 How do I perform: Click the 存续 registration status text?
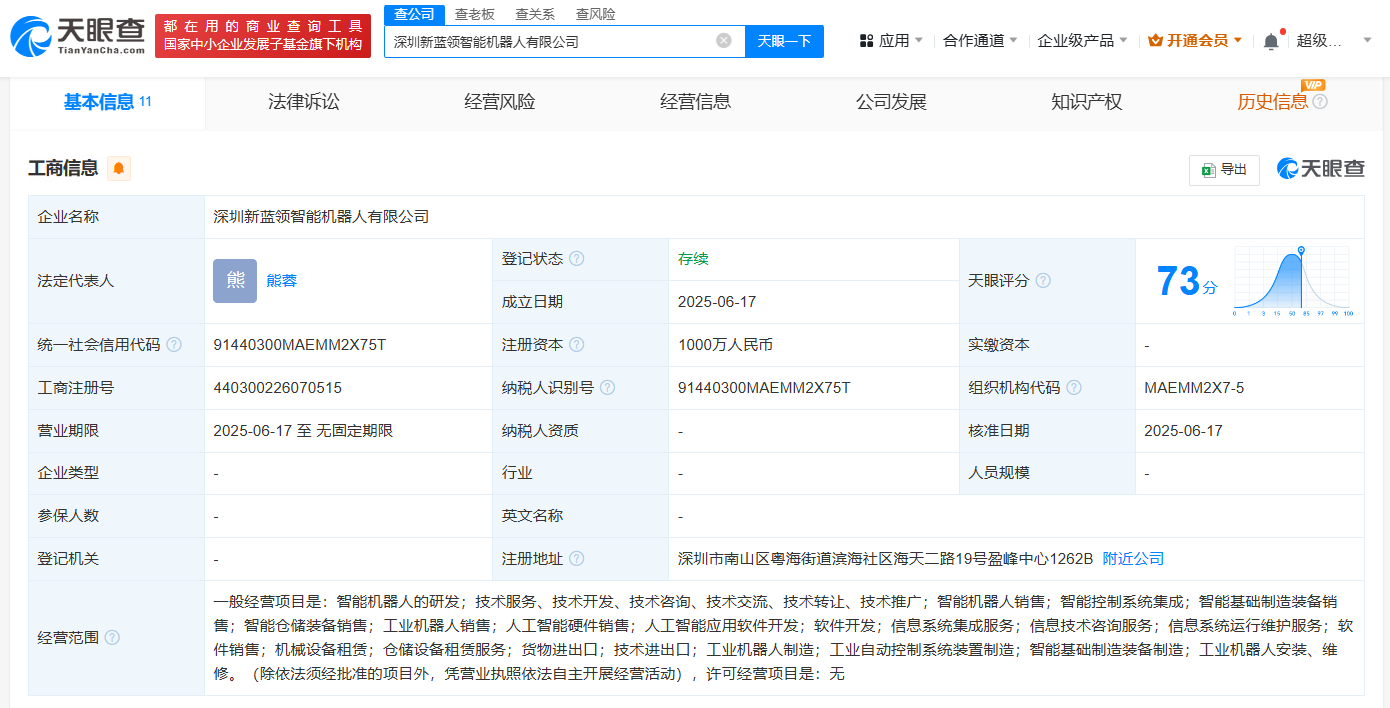693,259
